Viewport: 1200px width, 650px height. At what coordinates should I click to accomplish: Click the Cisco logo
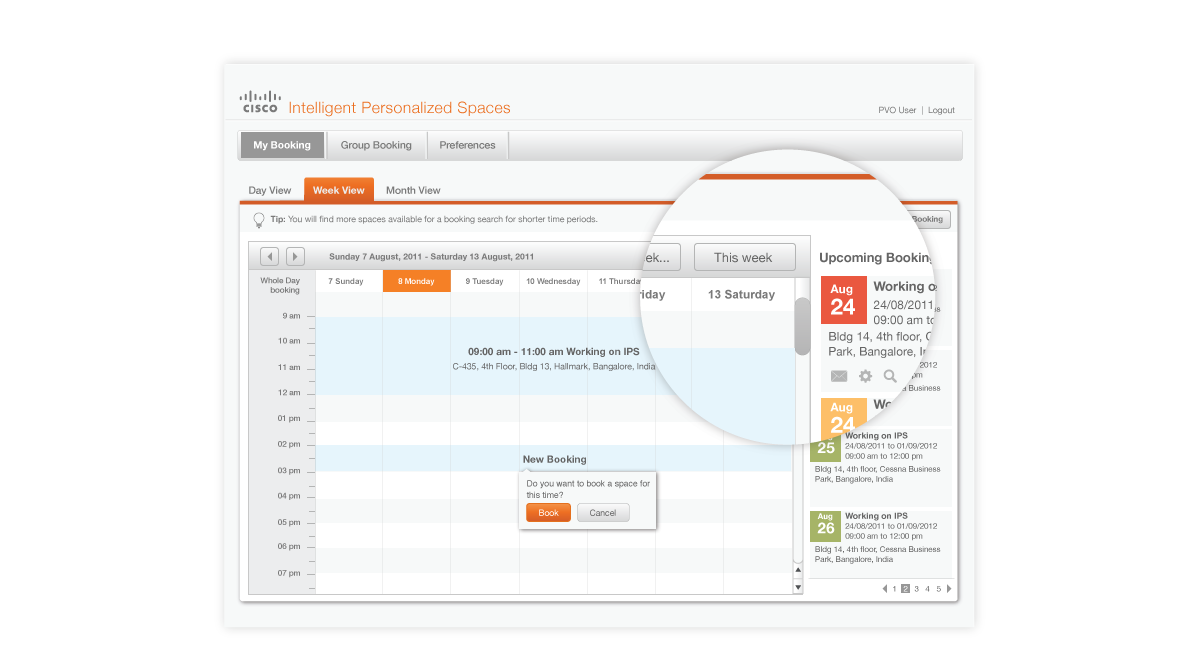pos(259,101)
